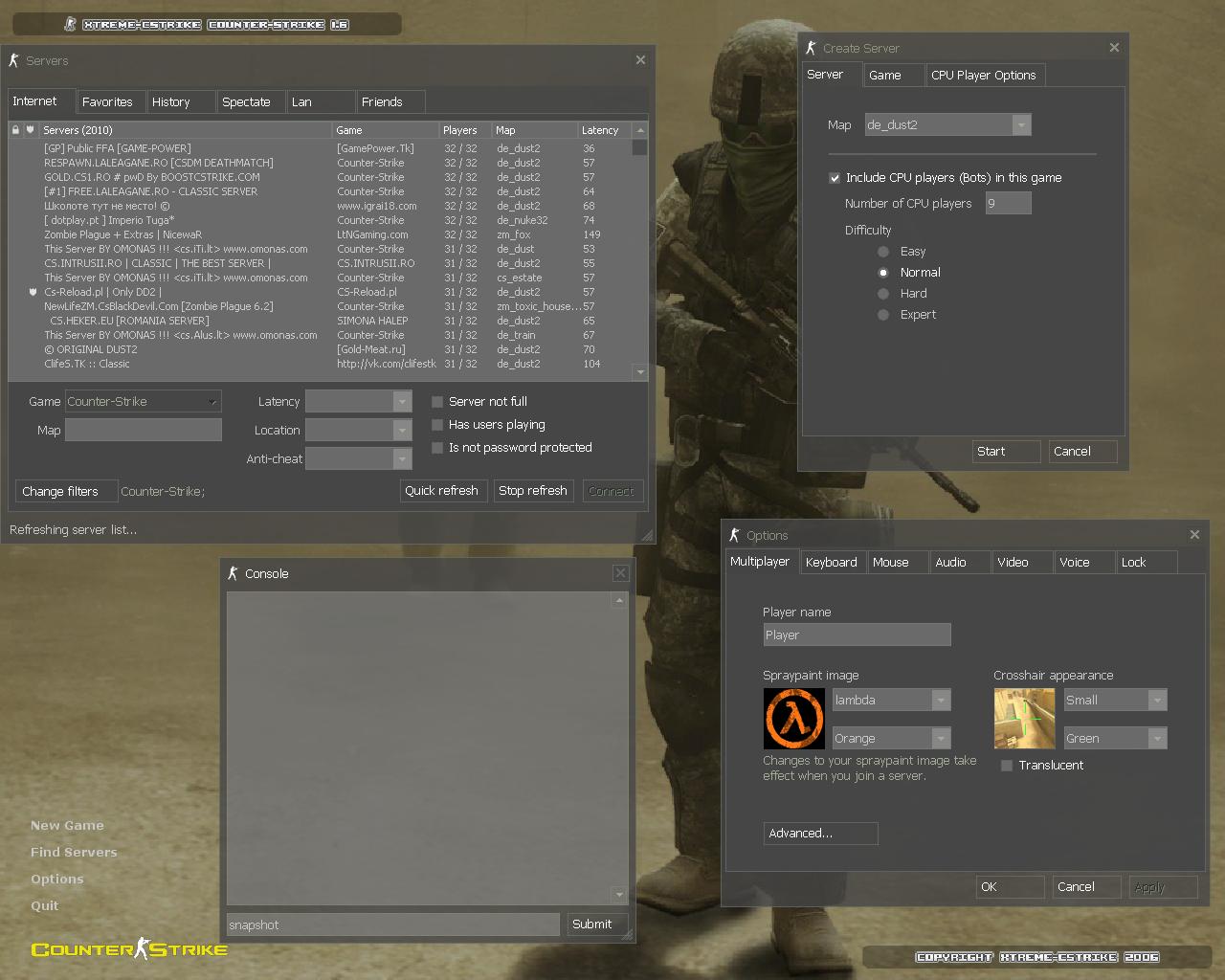Viewport: 1225px width, 980px height.
Task: Enable the Server not full filter
Action: click(437, 402)
